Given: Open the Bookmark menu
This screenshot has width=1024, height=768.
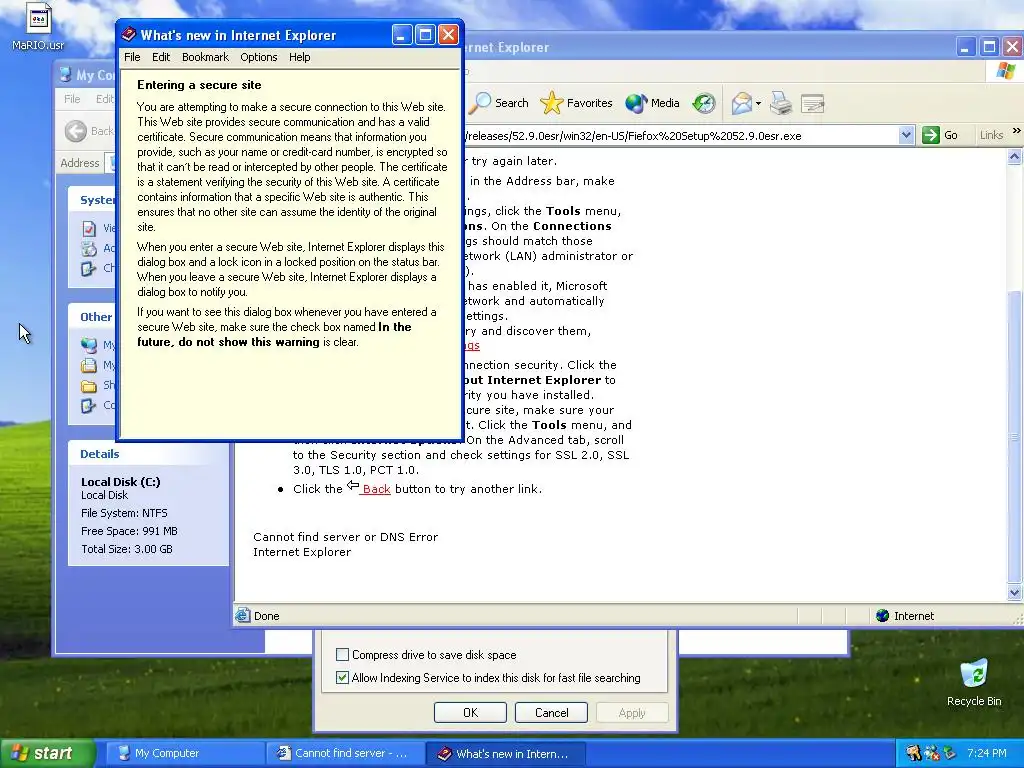Looking at the screenshot, I should click(205, 57).
